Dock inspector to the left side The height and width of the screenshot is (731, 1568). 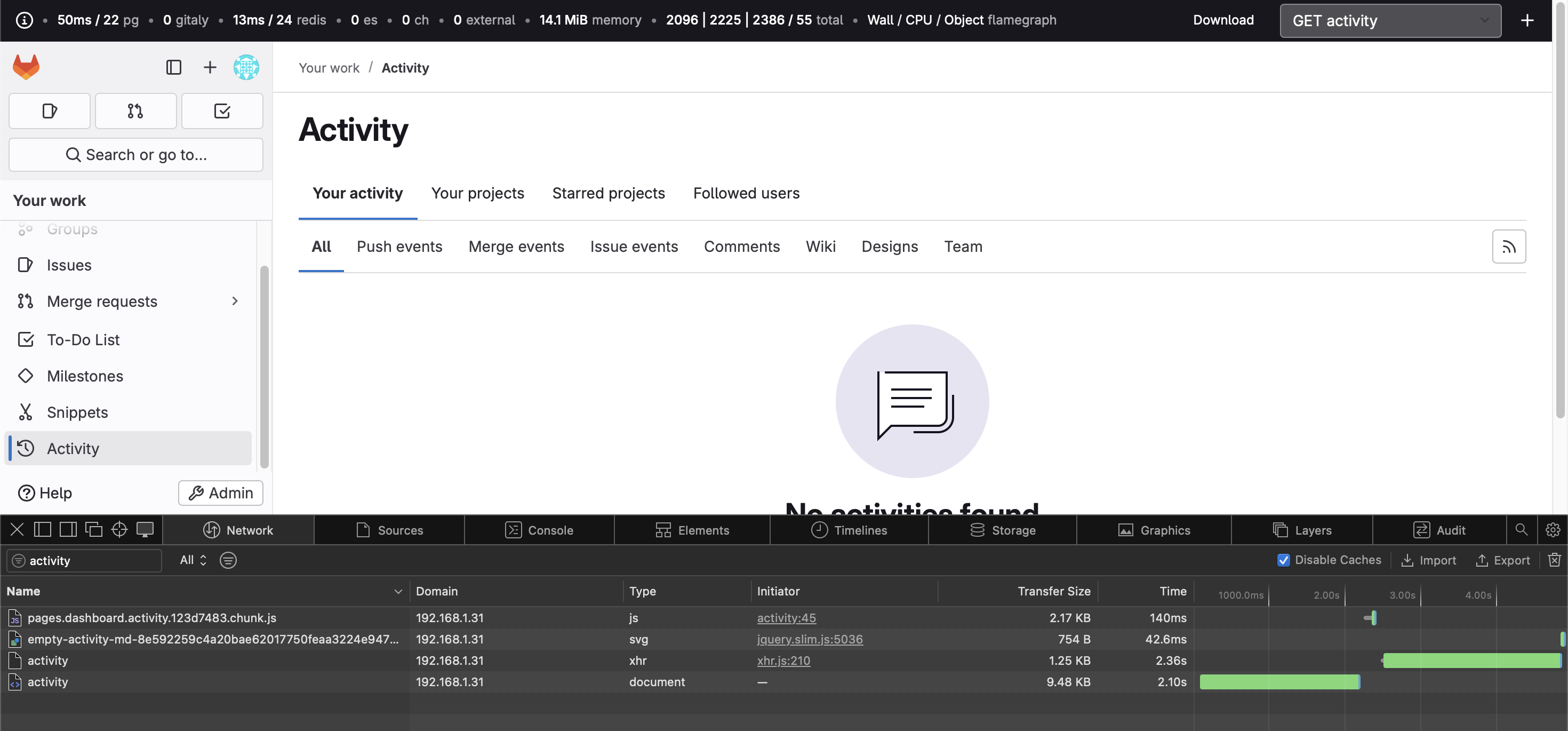point(43,529)
